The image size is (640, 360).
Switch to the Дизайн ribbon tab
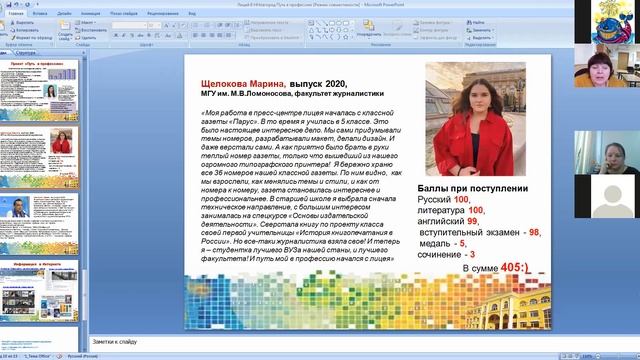click(x=64, y=13)
